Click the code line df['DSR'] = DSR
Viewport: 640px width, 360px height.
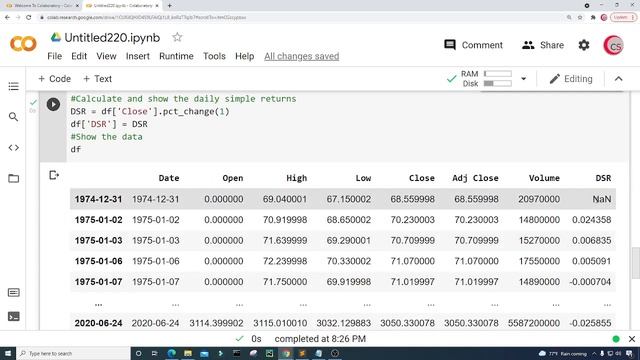(x=109, y=124)
